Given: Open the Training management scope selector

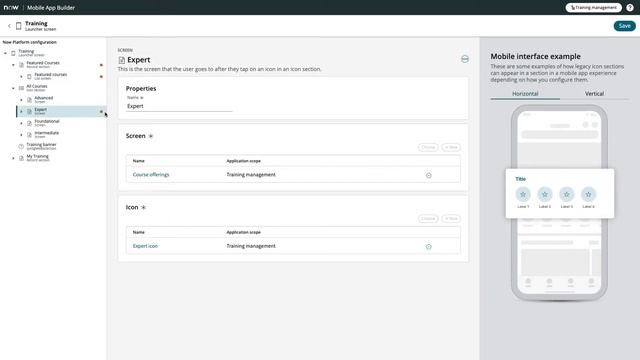Looking at the screenshot, I should (x=593, y=7).
